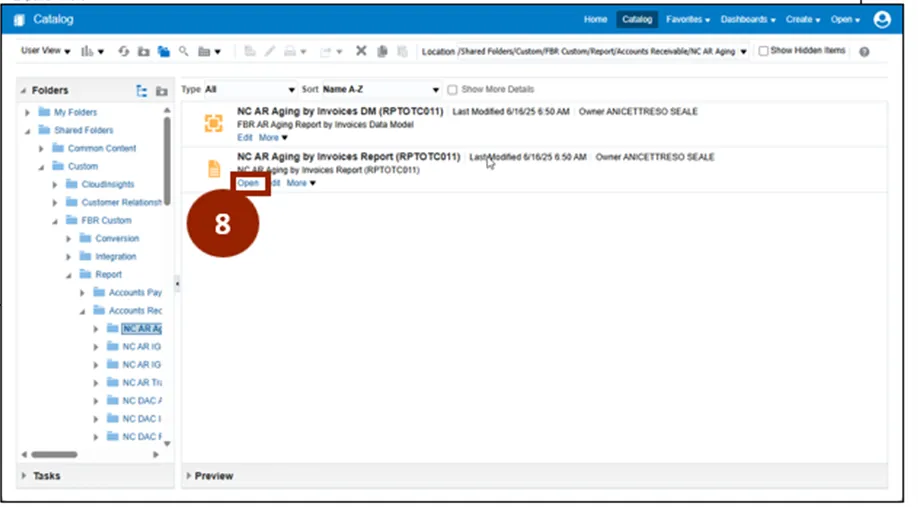Click the Copy icon in toolbar
This screenshot has width=918, height=507.
[x=382, y=52]
